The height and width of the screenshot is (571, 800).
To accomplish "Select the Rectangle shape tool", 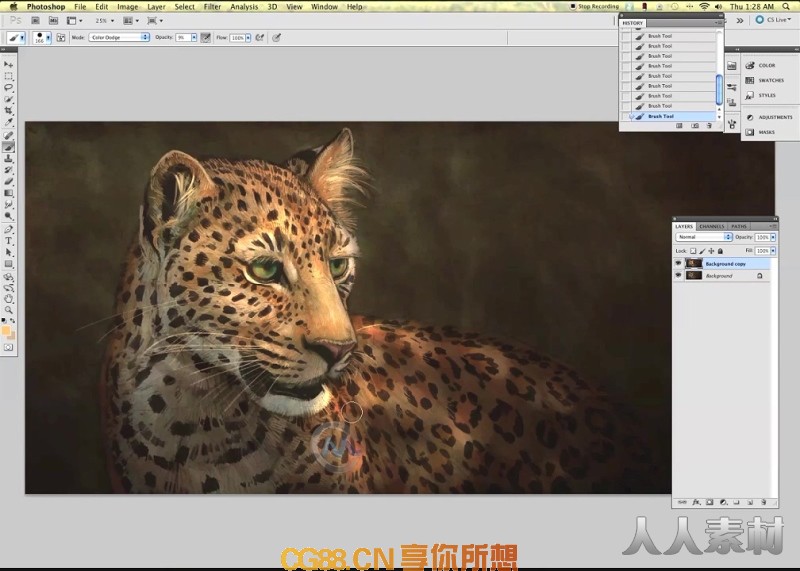I will coord(8,264).
